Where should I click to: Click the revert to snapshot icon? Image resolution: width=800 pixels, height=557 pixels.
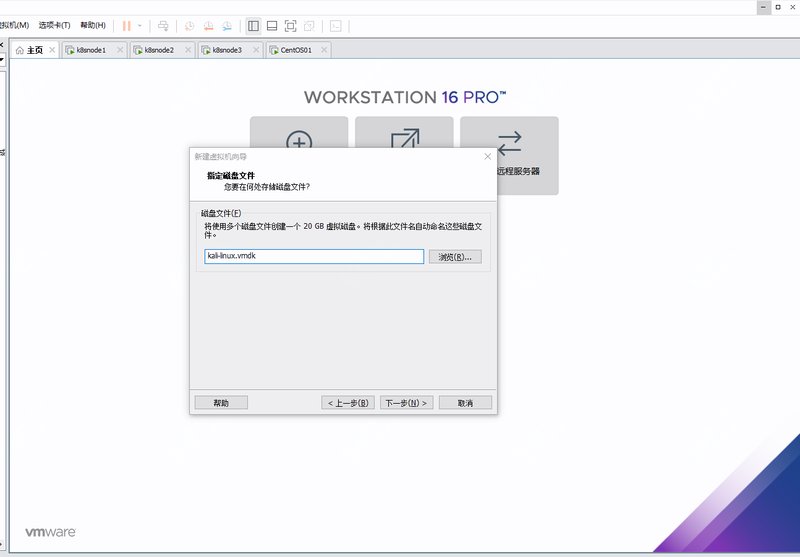point(209,25)
